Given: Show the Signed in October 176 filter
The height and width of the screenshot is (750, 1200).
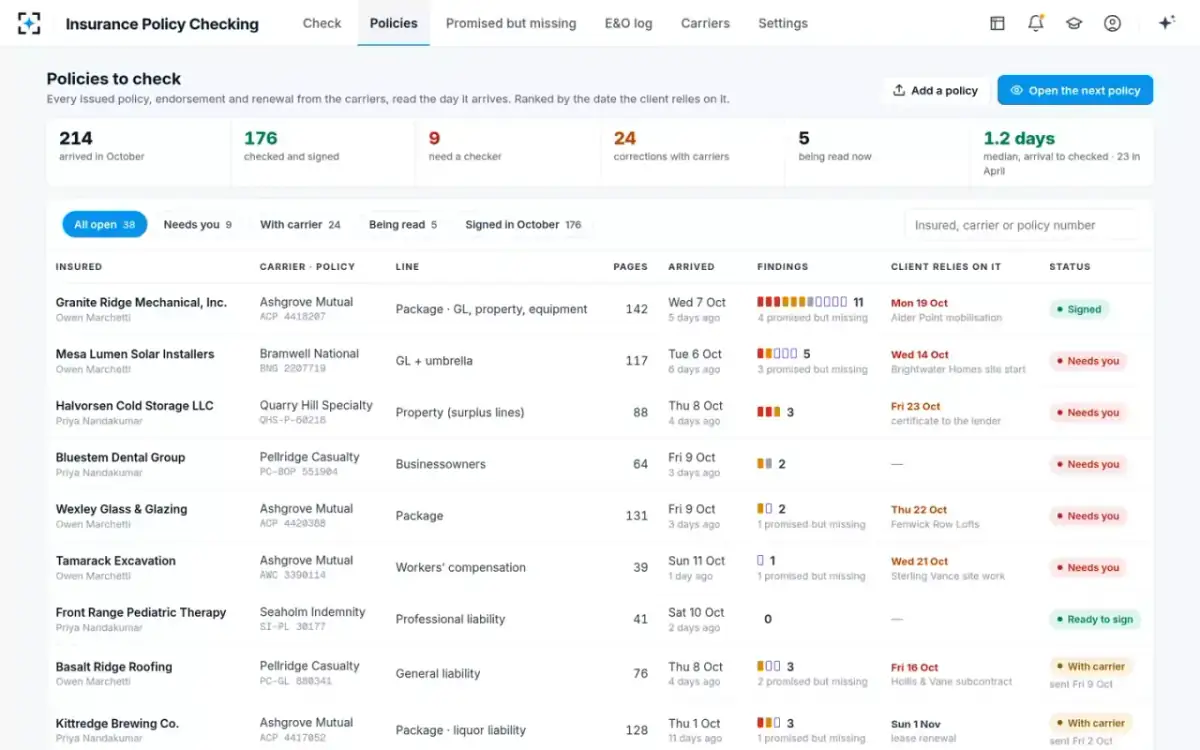Looking at the screenshot, I should click(x=523, y=225).
